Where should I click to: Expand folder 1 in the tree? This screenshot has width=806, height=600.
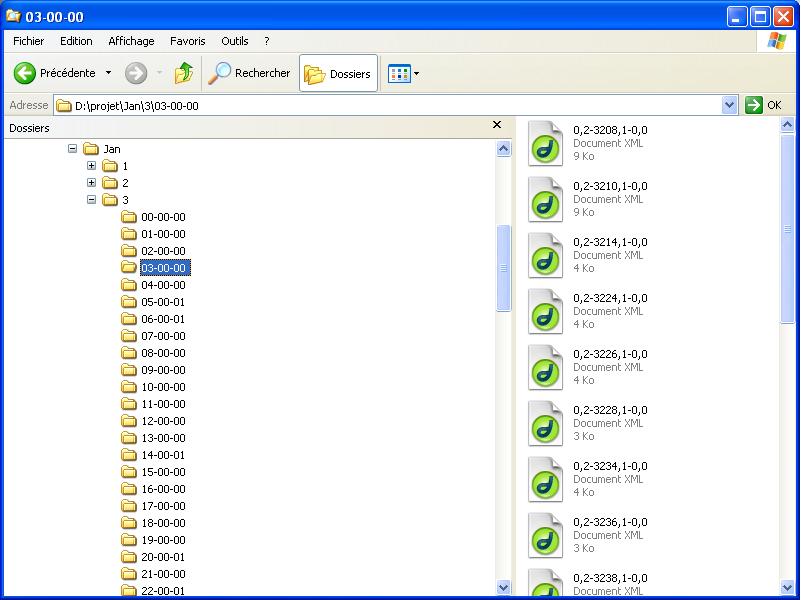91,166
